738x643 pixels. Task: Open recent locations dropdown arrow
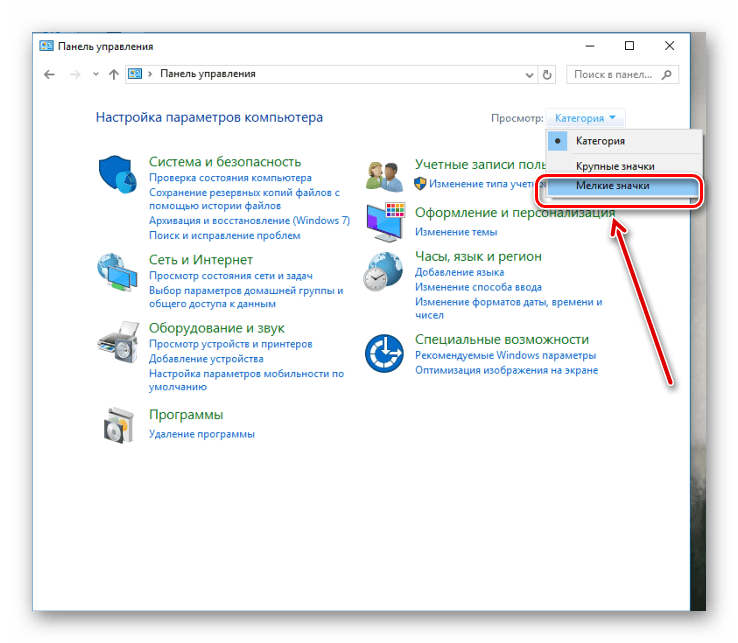96,74
